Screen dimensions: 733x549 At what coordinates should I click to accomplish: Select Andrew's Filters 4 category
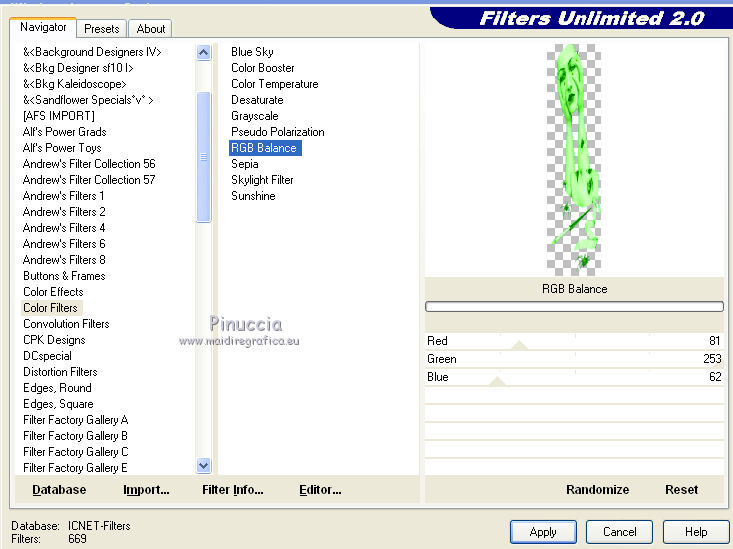tap(64, 228)
